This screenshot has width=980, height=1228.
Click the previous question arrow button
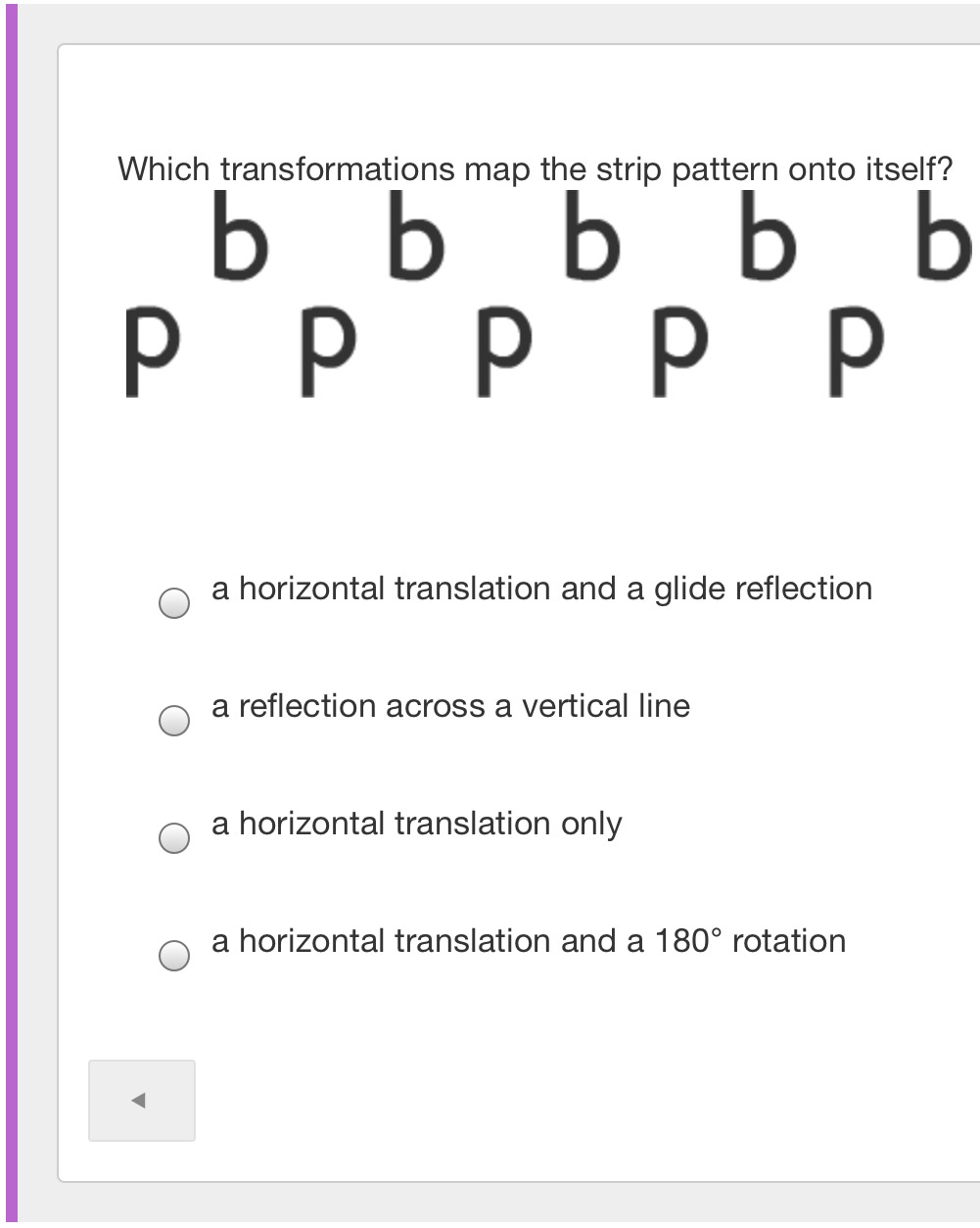click(142, 1101)
